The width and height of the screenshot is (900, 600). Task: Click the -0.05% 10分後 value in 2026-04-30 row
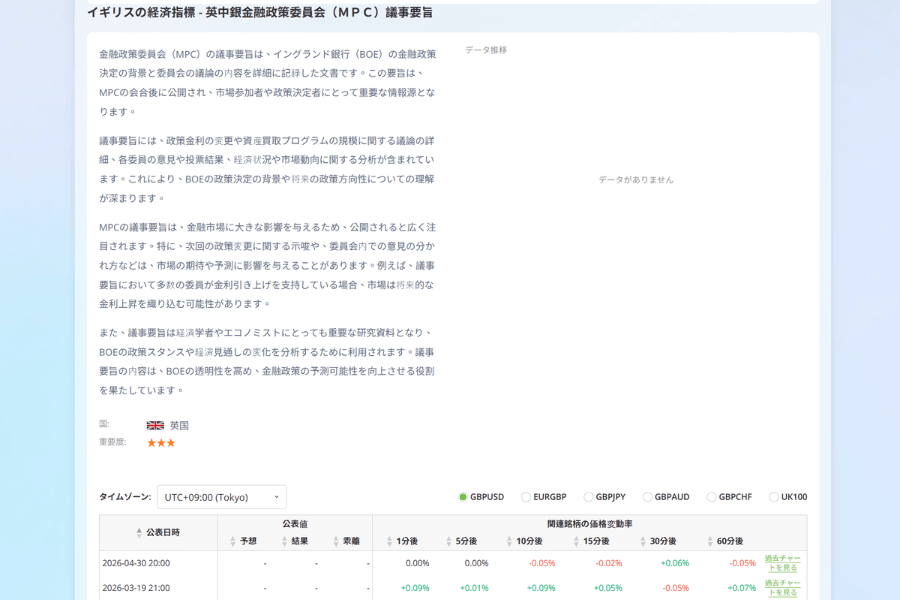pyautogui.click(x=542, y=563)
